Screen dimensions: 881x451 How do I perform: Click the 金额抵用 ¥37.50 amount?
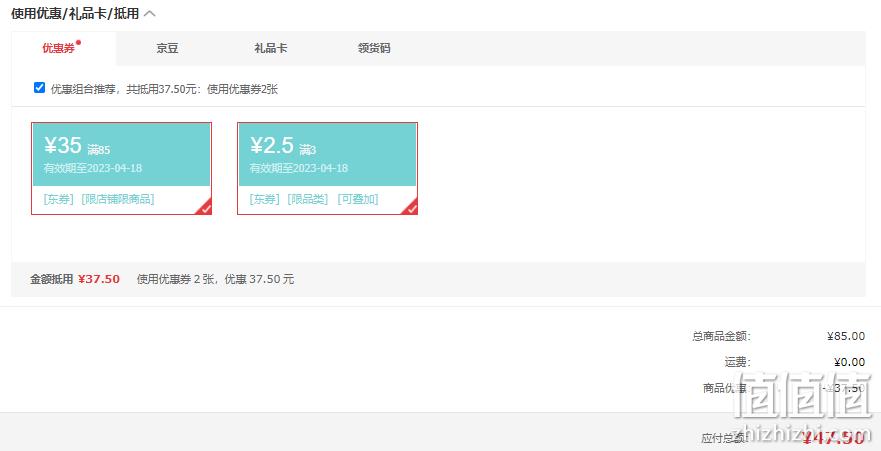point(99,279)
